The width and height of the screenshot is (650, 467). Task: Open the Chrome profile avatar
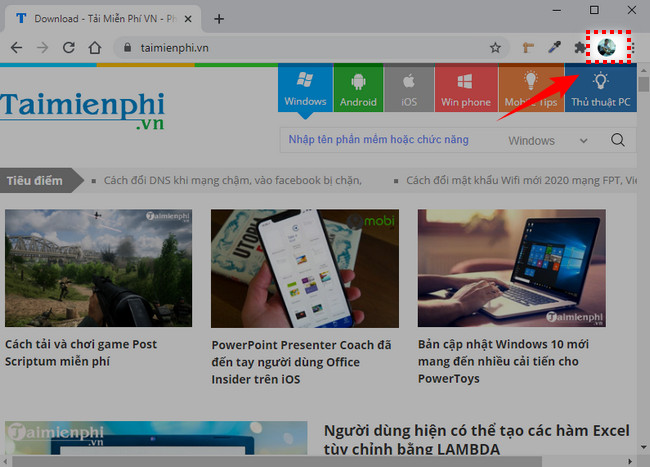[x=606, y=47]
